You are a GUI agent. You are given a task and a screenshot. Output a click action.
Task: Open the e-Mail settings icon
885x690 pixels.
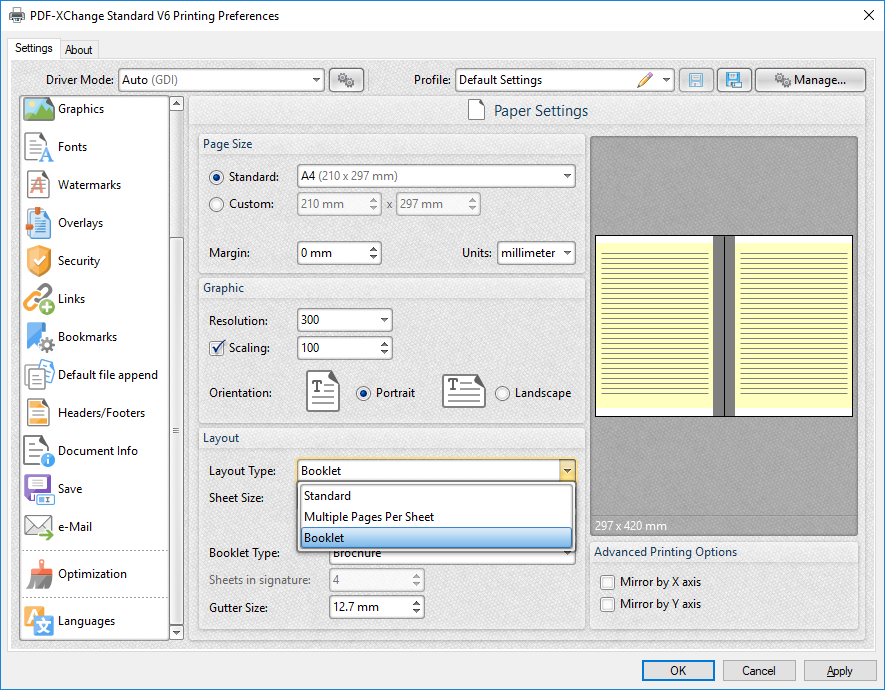click(x=38, y=527)
